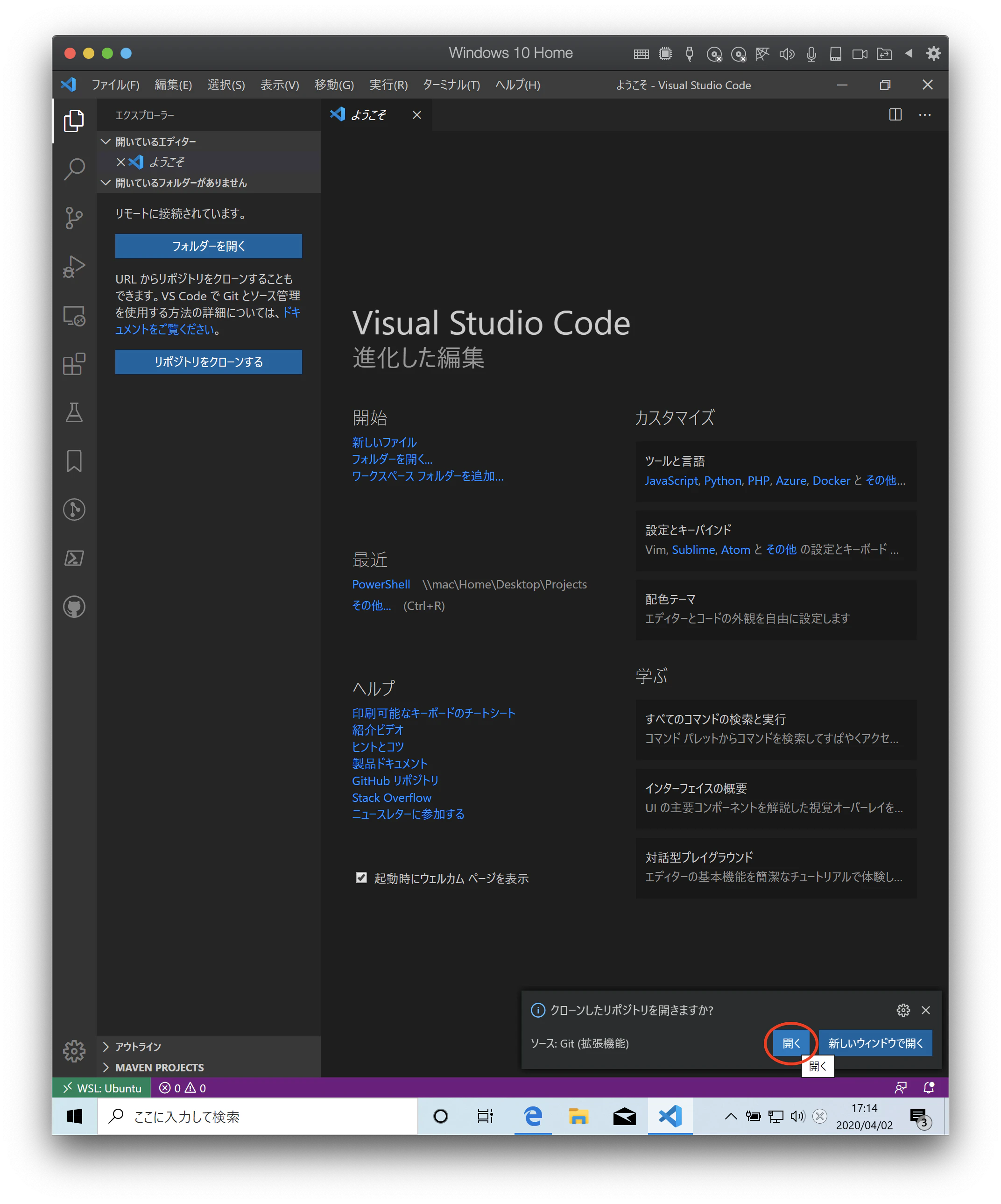The height and width of the screenshot is (1204, 1001).
Task: Open the Manage gear in activity bar
Action: pos(74,1051)
